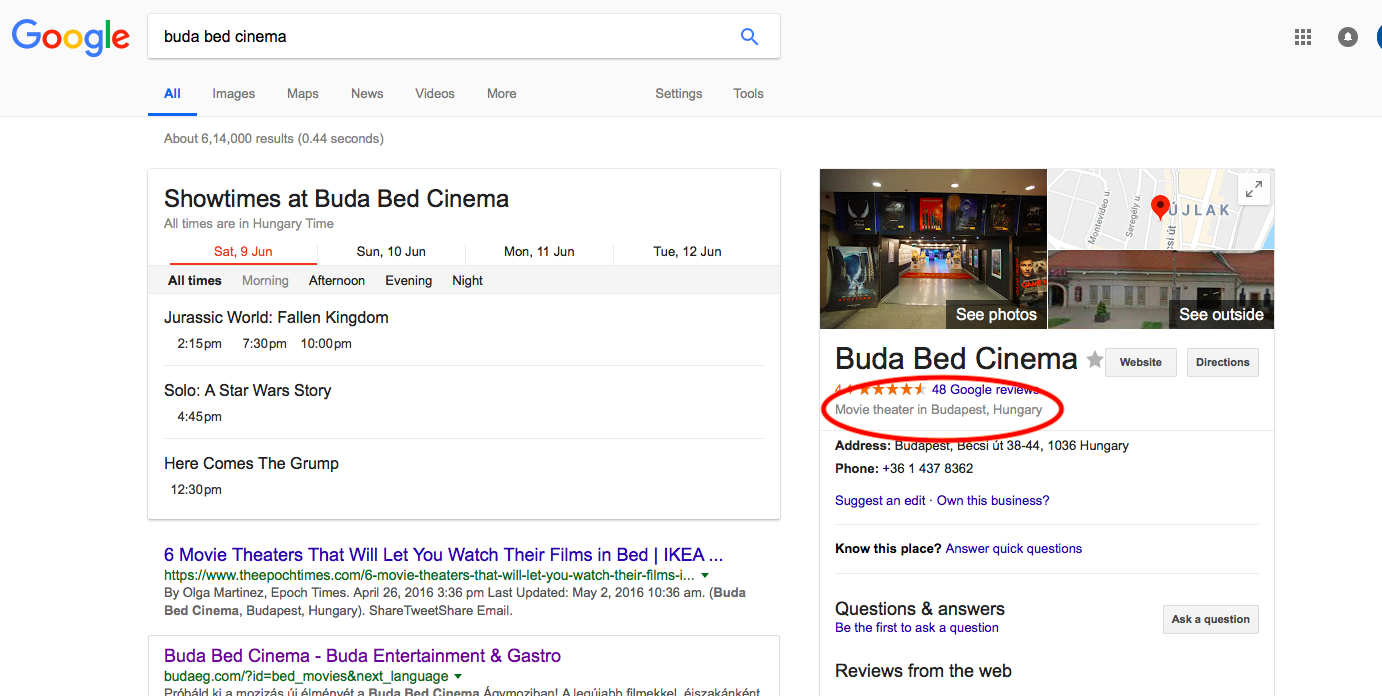
Task: Open the Tools search options
Action: coord(748,93)
